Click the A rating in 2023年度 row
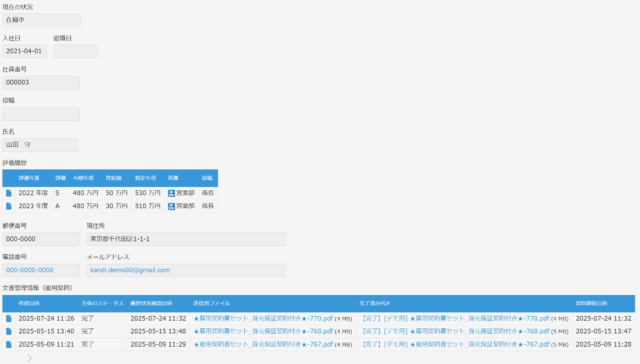The image size is (640, 364). point(57,206)
